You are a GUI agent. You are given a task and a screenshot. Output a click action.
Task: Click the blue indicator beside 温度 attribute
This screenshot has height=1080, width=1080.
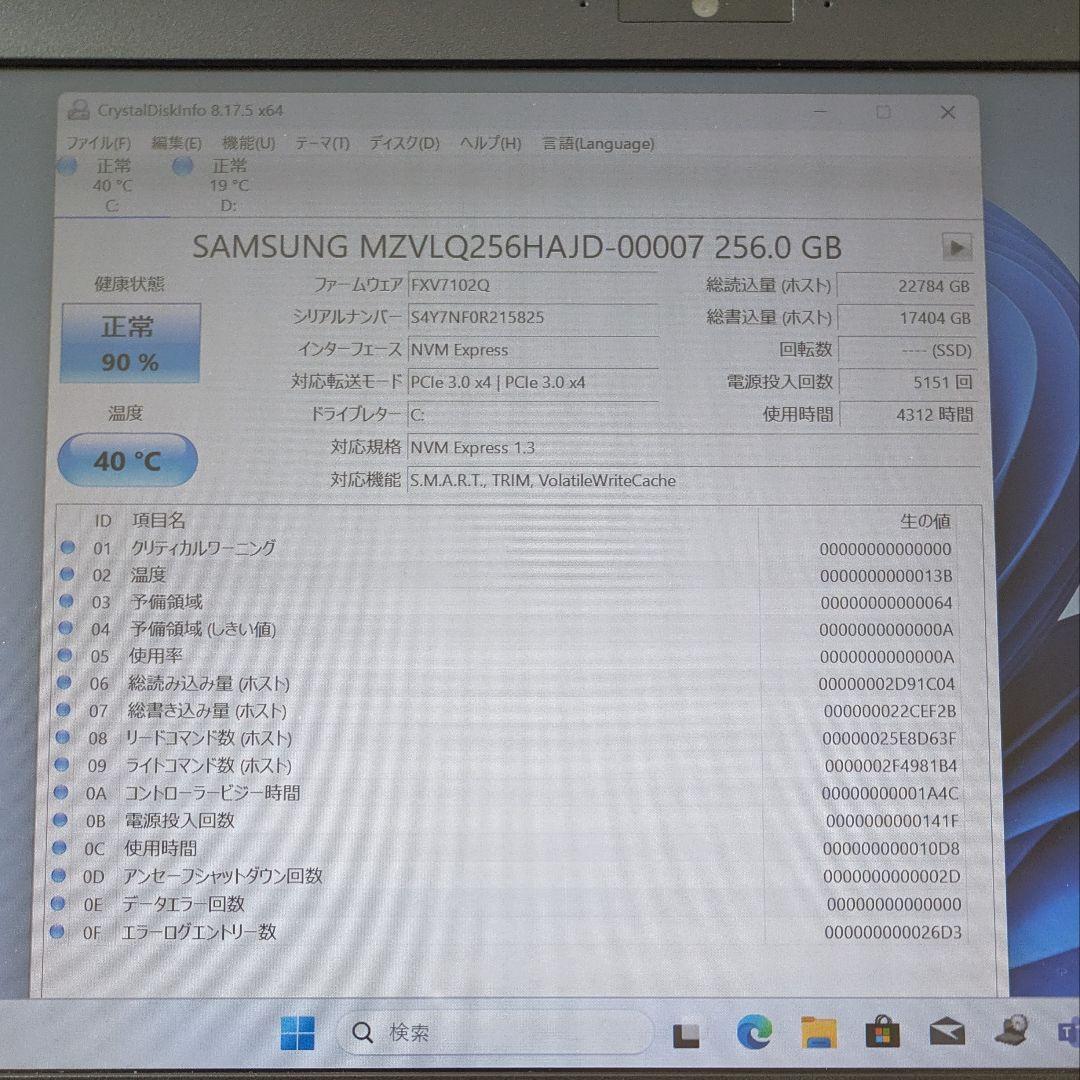click(x=68, y=575)
